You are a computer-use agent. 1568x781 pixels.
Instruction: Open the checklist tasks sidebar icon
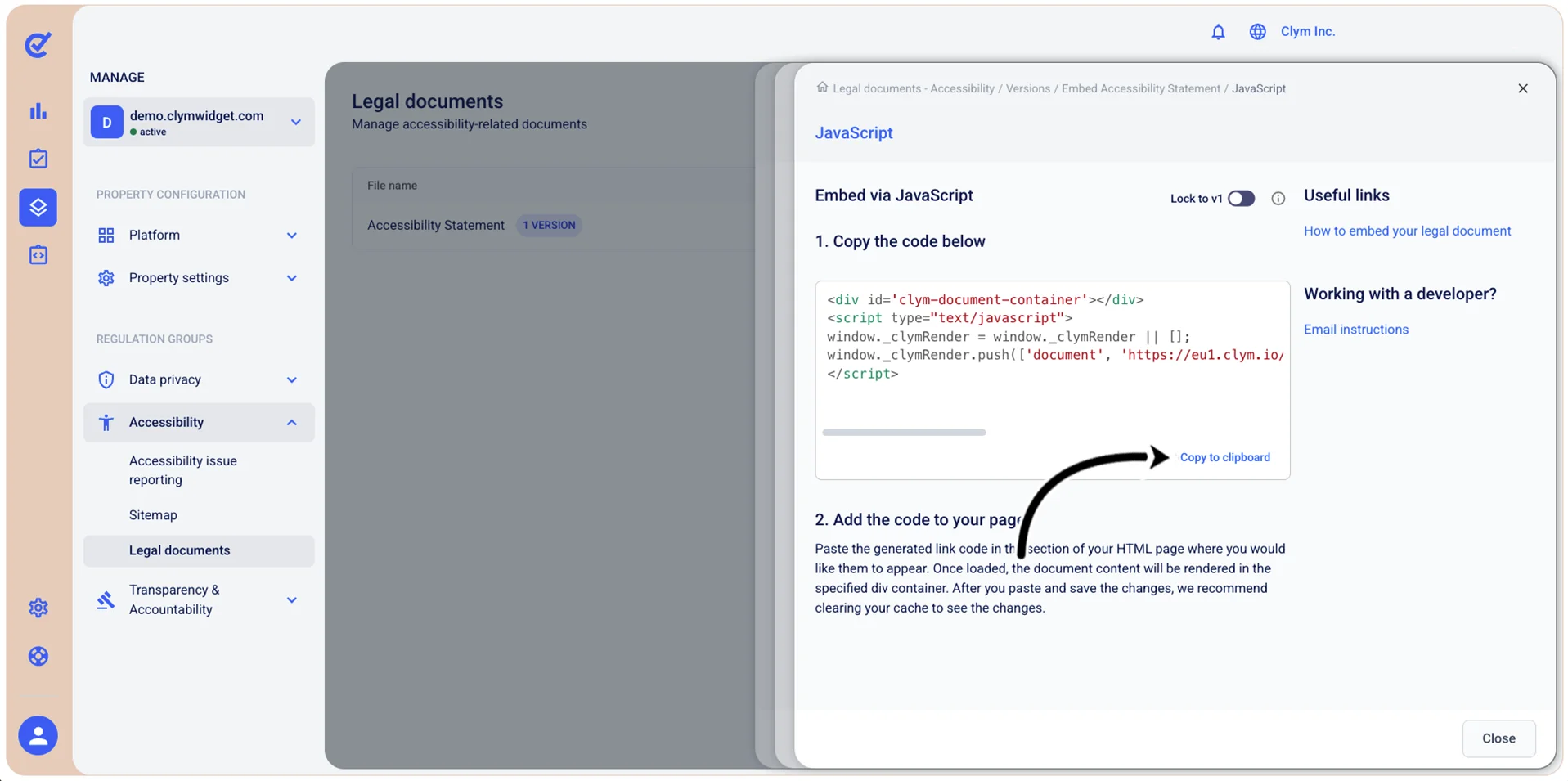pyautogui.click(x=38, y=159)
